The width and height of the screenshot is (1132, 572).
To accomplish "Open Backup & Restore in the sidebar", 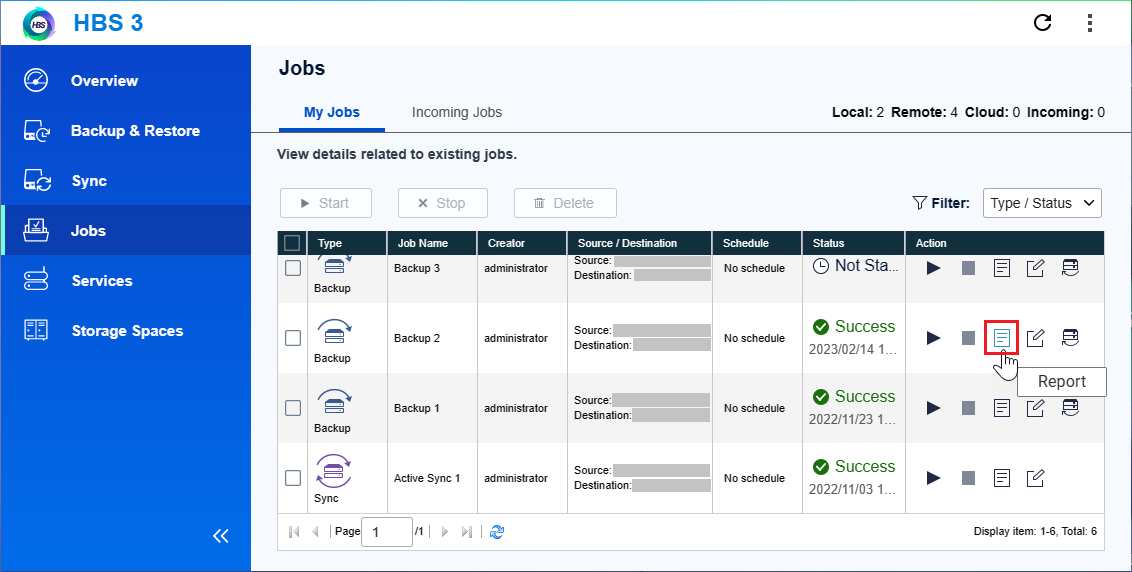I will coord(126,131).
